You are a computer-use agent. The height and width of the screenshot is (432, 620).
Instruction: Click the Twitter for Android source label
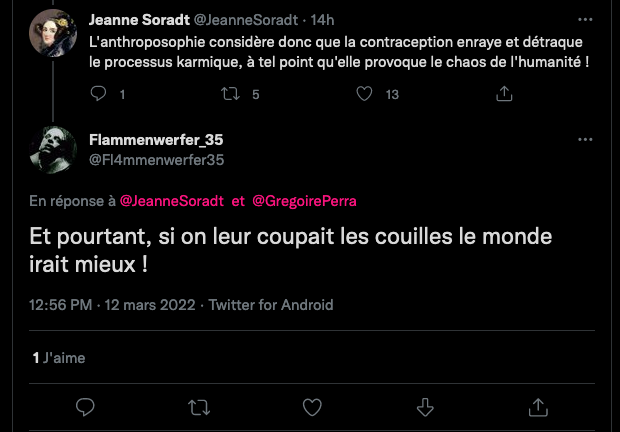pos(270,305)
